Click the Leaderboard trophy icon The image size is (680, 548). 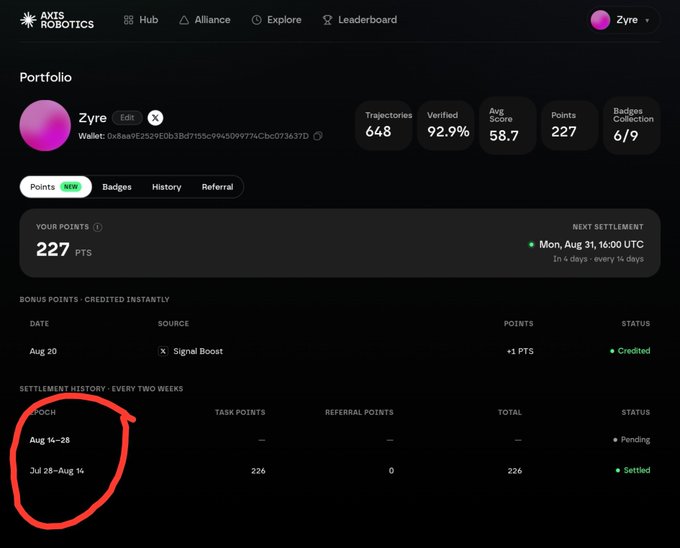click(327, 20)
